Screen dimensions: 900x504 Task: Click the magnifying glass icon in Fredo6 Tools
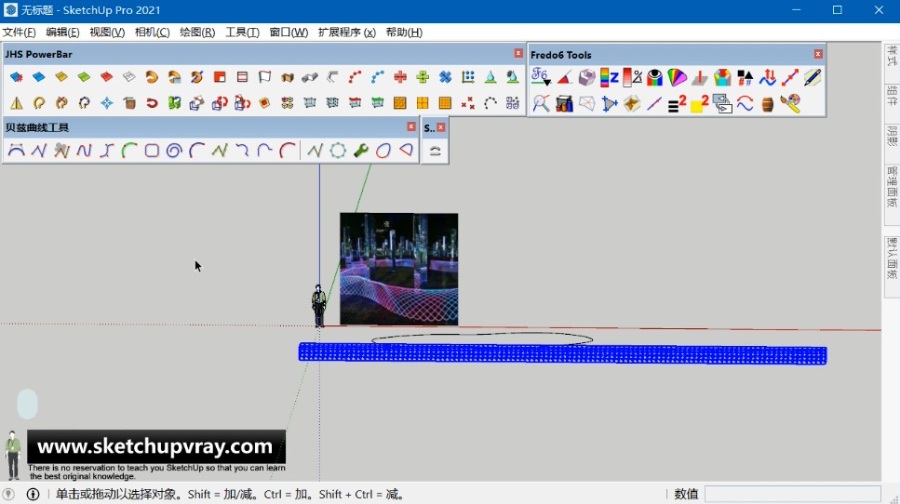point(541,103)
